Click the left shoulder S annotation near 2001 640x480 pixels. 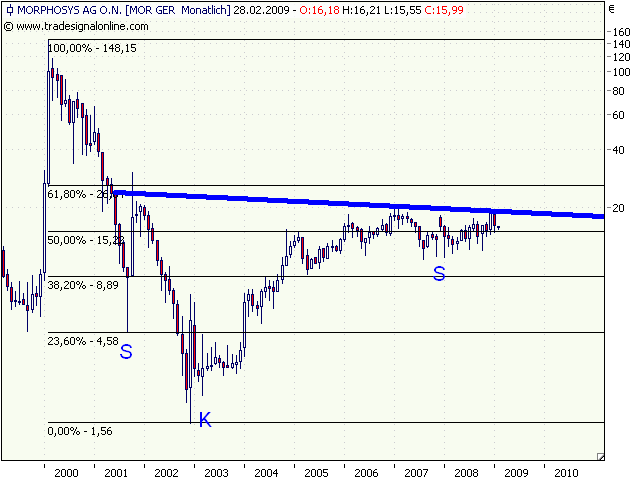click(126, 351)
